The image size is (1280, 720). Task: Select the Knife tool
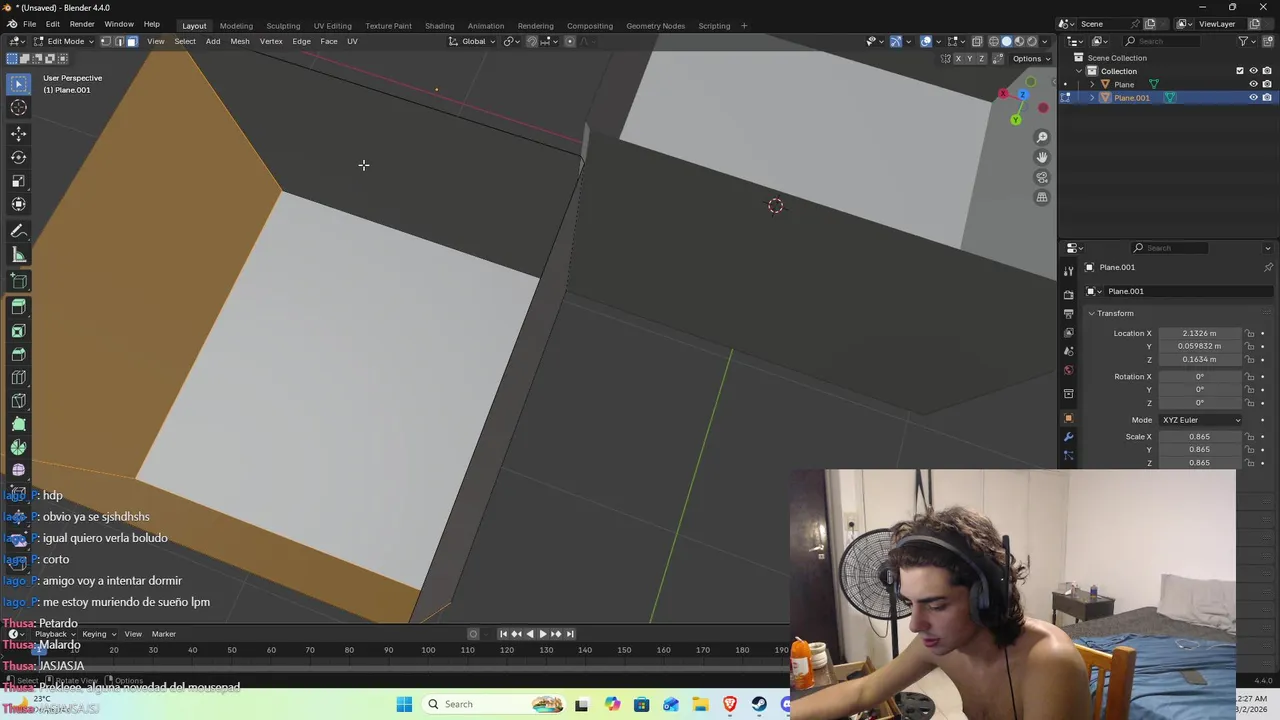(x=18, y=401)
